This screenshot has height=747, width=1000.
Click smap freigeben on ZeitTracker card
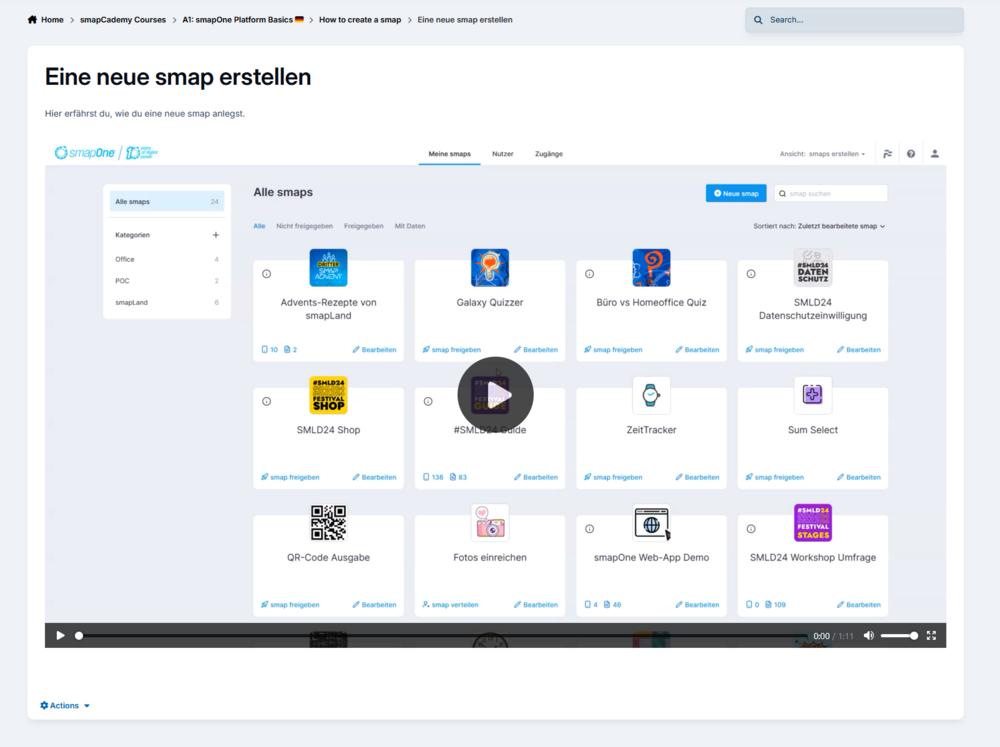point(613,477)
